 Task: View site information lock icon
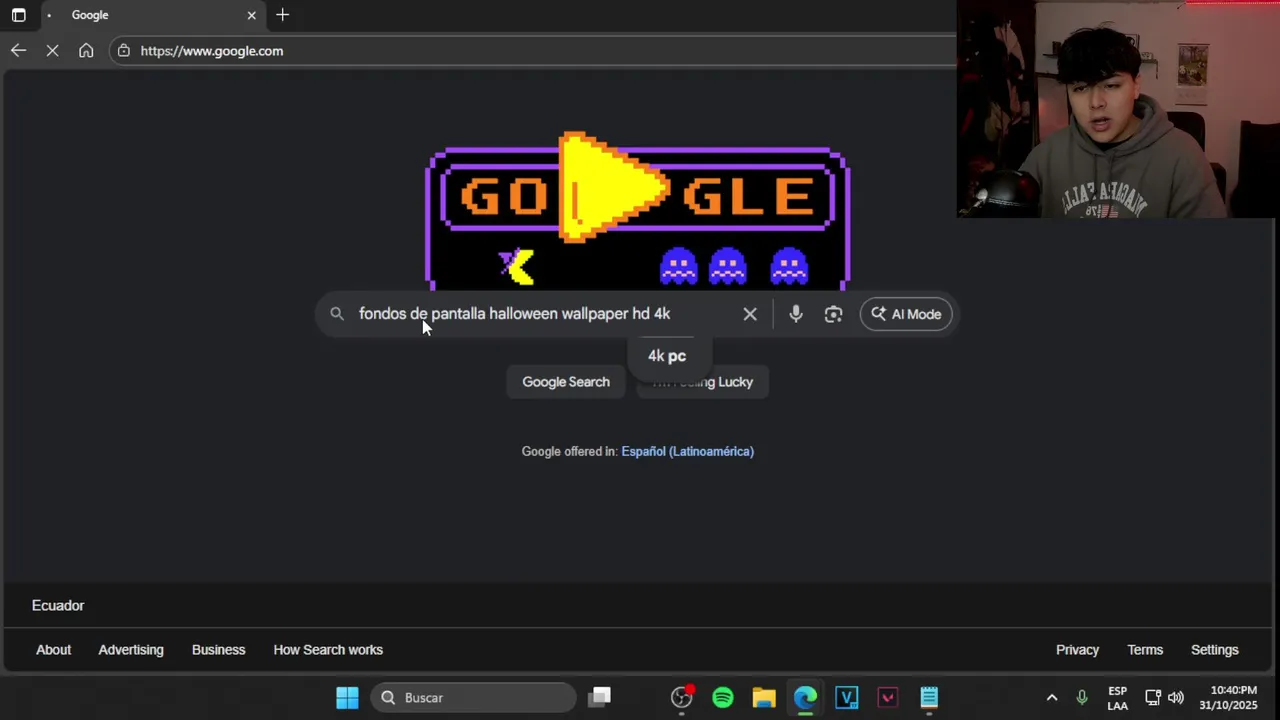pyautogui.click(x=123, y=50)
